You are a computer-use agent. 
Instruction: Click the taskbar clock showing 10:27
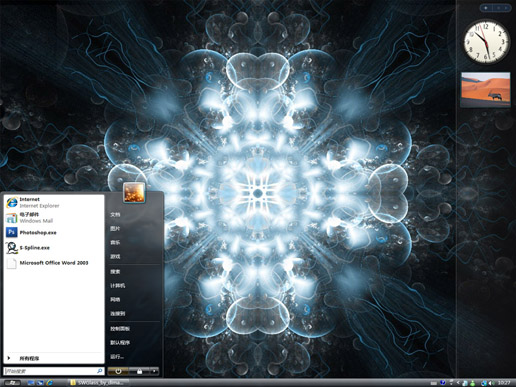(504, 383)
